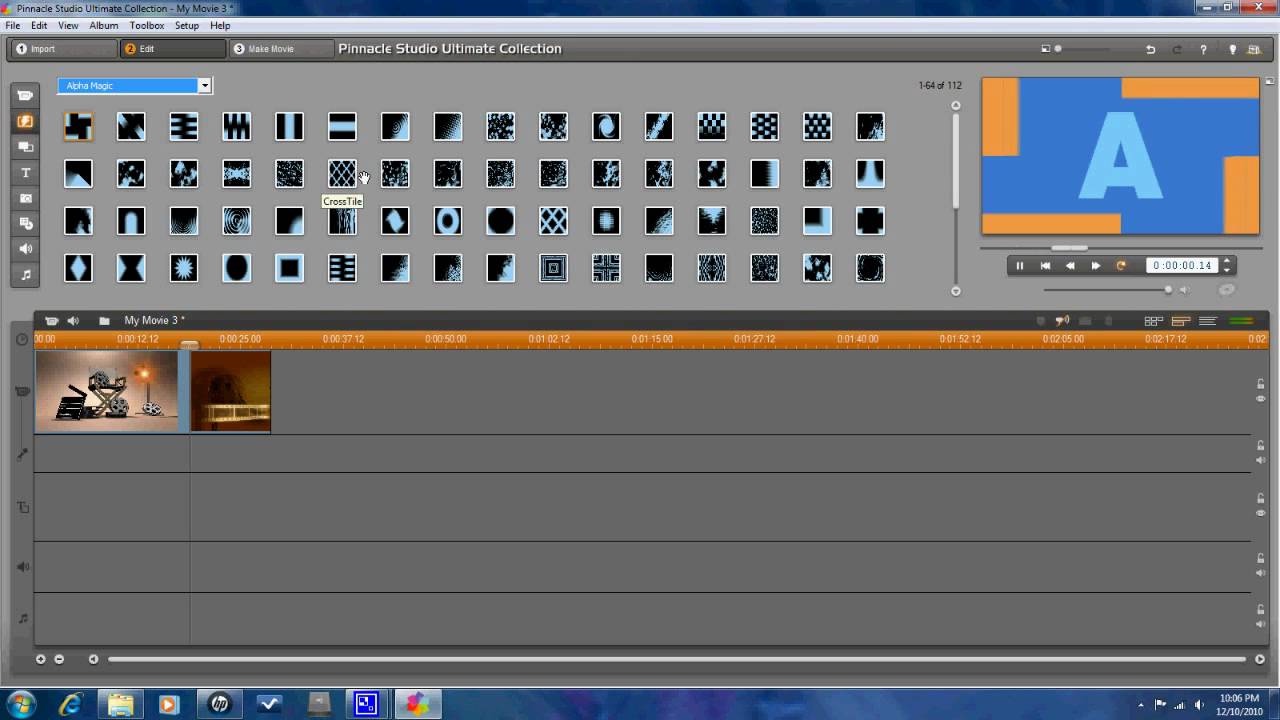Viewport: 1280px width, 720px height.
Task: Select the Transitions album sidebar icon
Action: click(25, 121)
